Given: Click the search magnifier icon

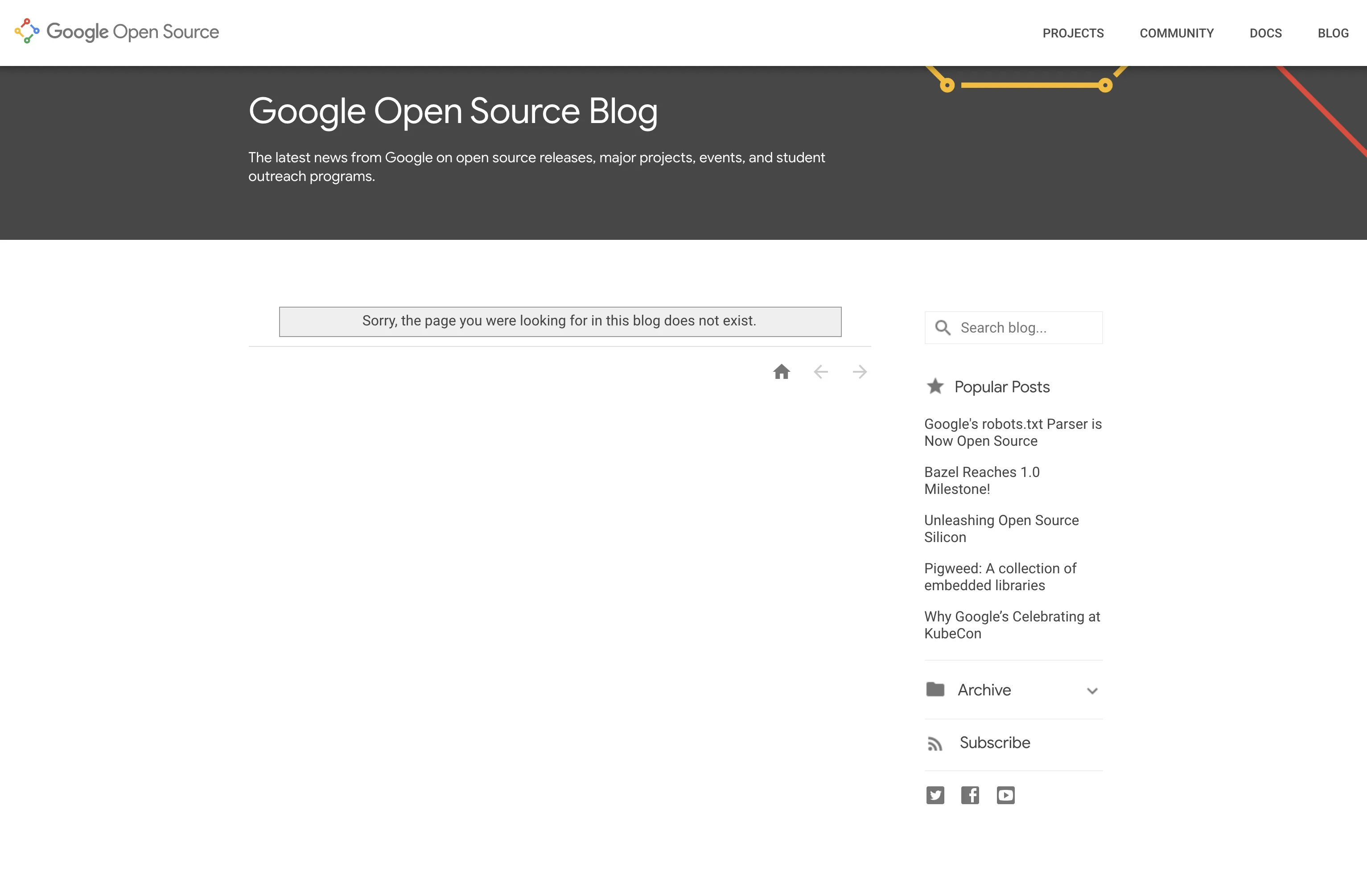Looking at the screenshot, I should 943,327.
